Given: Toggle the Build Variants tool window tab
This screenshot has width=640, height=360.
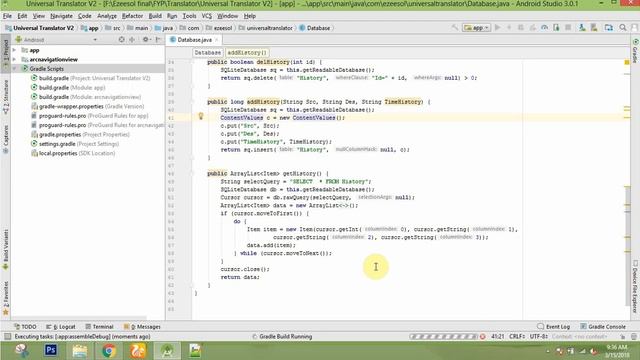Looking at the screenshot, I should click(6, 249).
